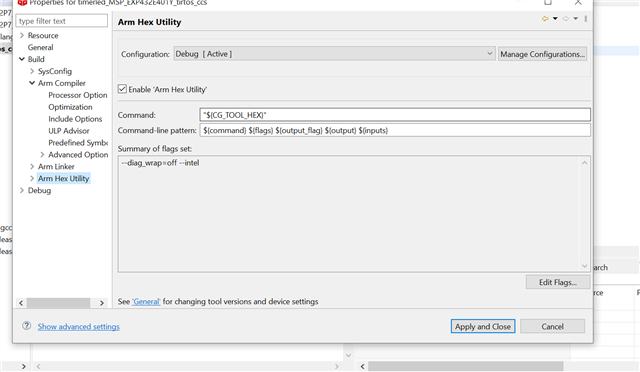This screenshot has width=640, height=372.
Task: Expand the Arm Hex Utility node
Action: coord(32,178)
